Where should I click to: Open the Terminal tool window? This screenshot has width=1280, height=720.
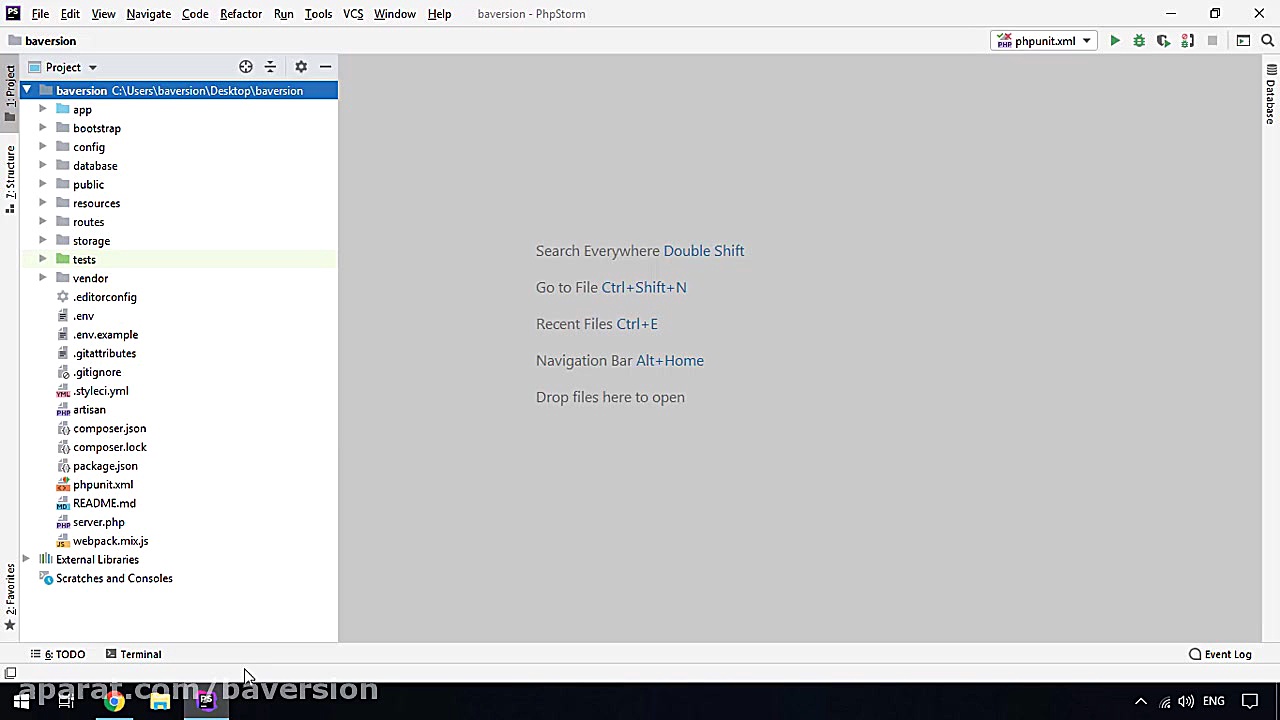pos(134,654)
